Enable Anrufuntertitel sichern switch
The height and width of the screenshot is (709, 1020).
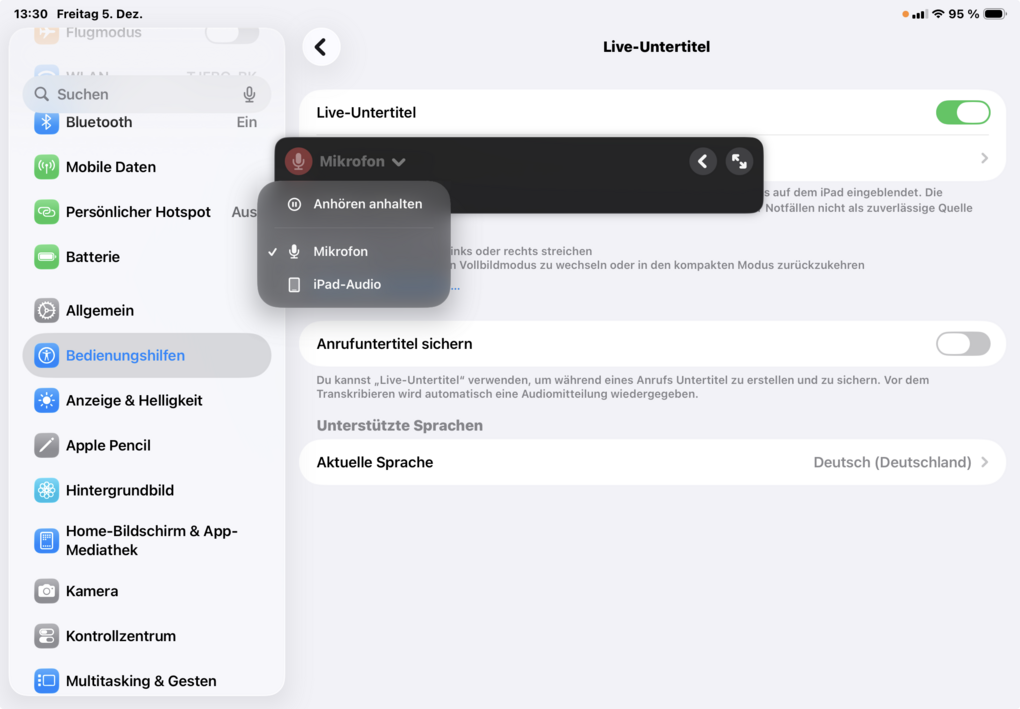[x=962, y=344]
